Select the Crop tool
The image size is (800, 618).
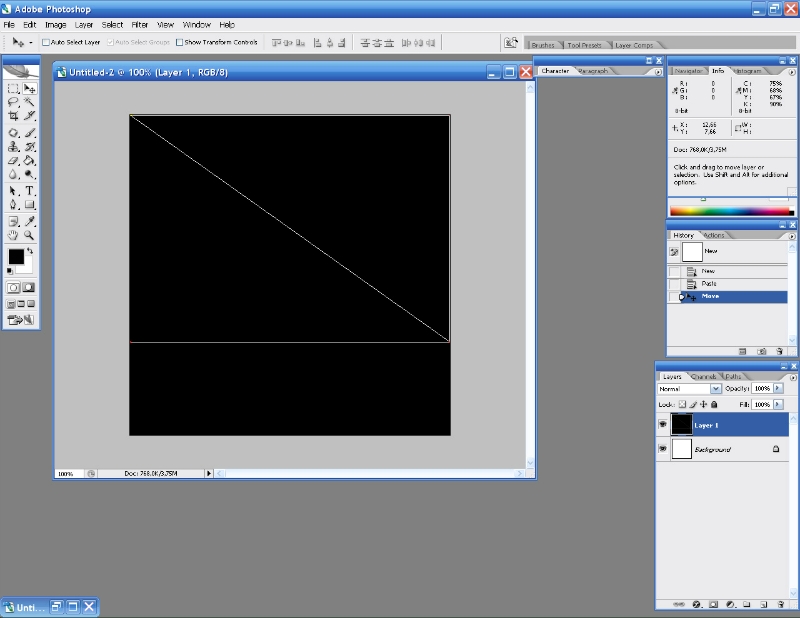tap(14, 116)
